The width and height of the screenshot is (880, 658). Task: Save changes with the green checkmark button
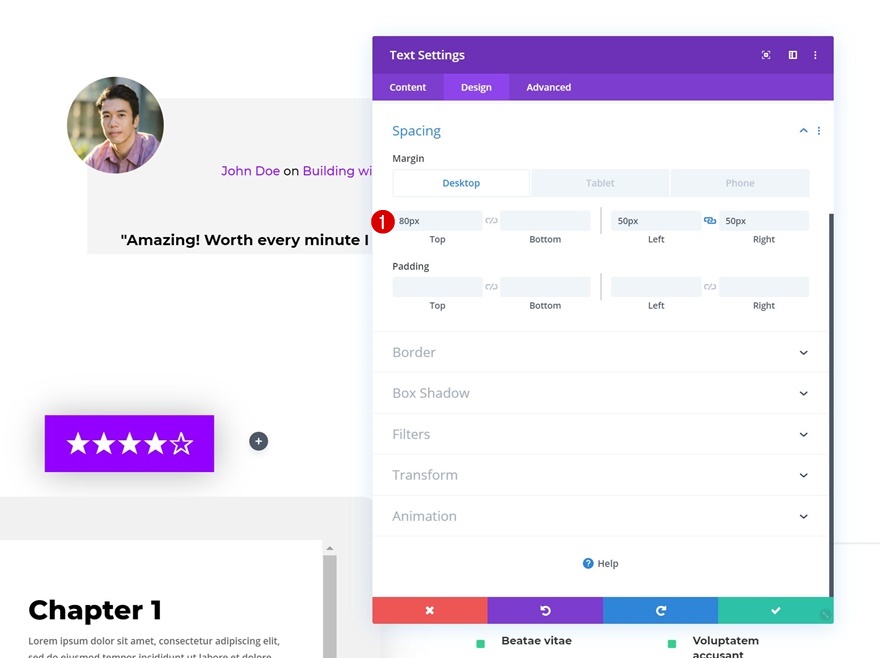(x=776, y=610)
